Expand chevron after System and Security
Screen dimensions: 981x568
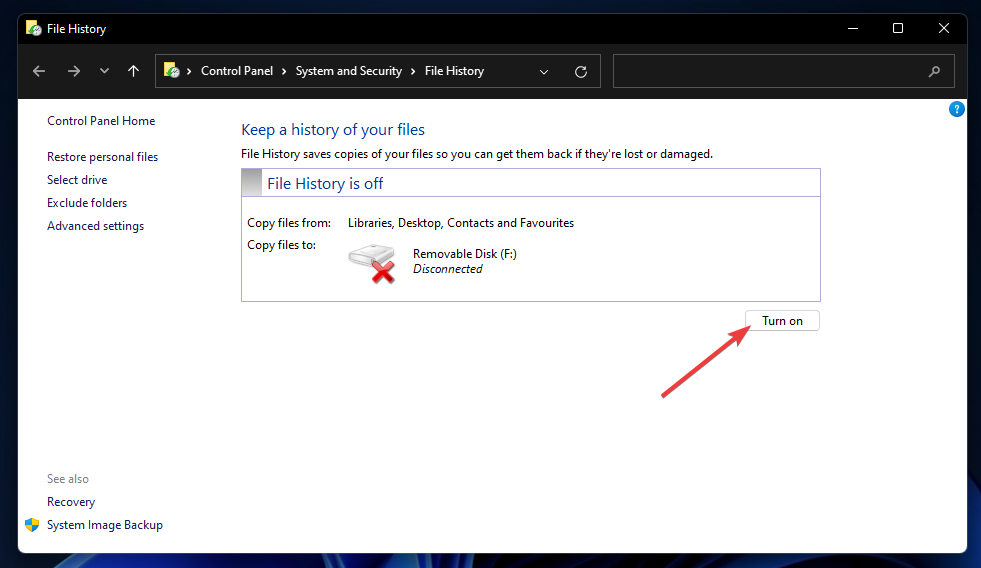(413, 71)
